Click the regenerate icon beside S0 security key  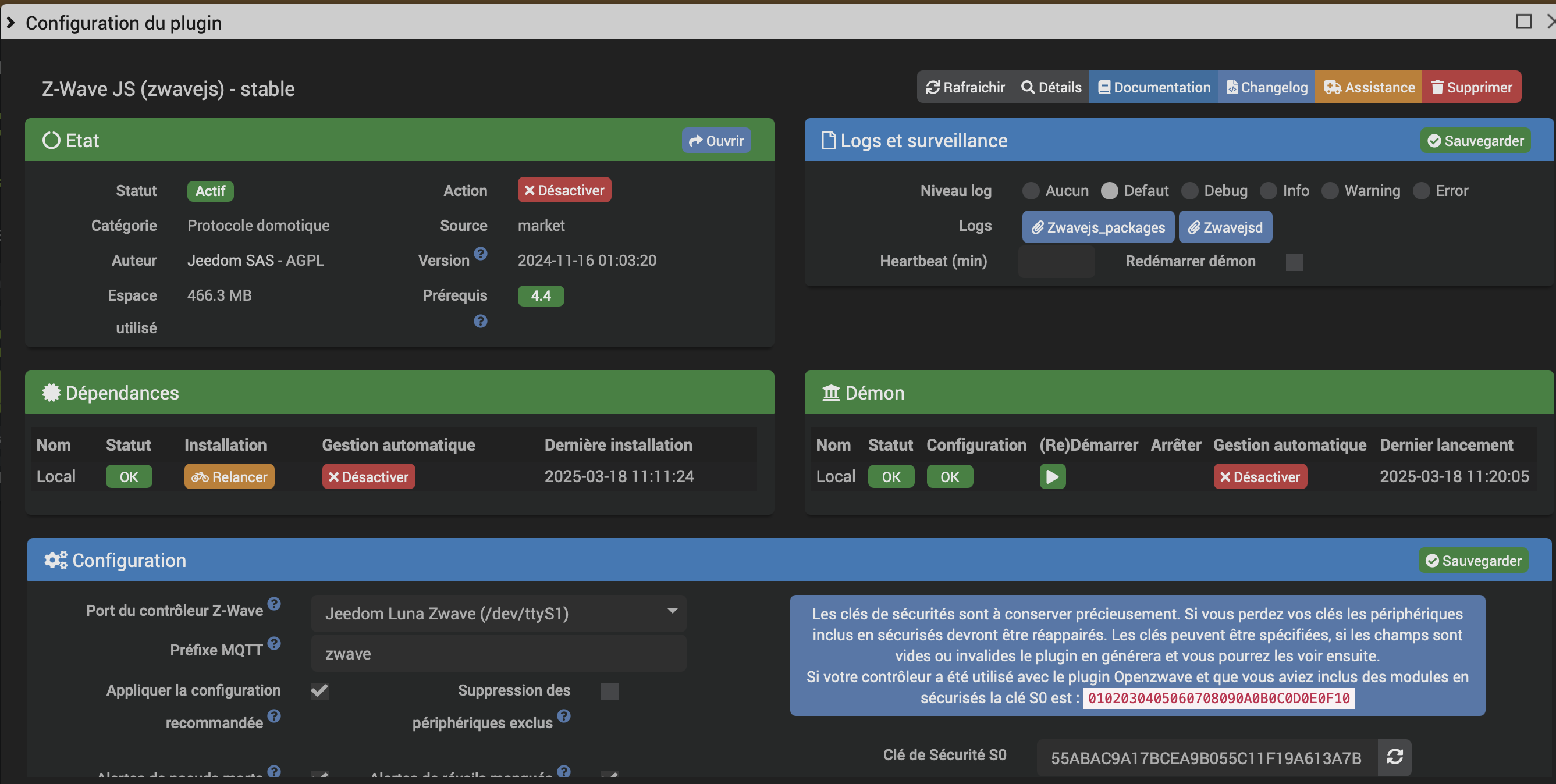(x=1394, y=757)
